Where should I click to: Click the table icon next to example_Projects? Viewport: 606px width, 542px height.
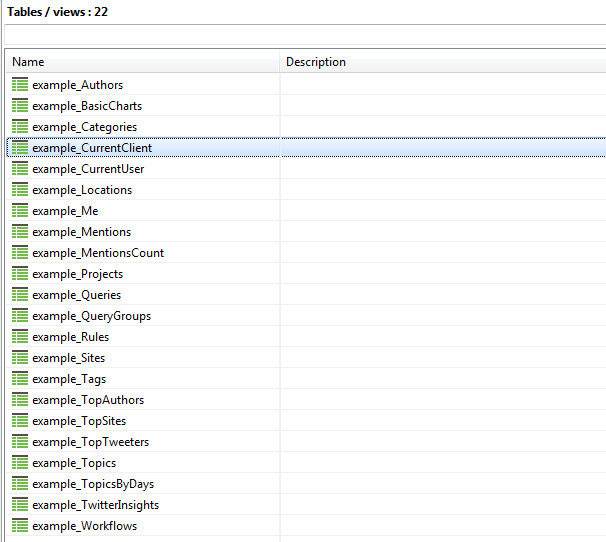[20, 274]
